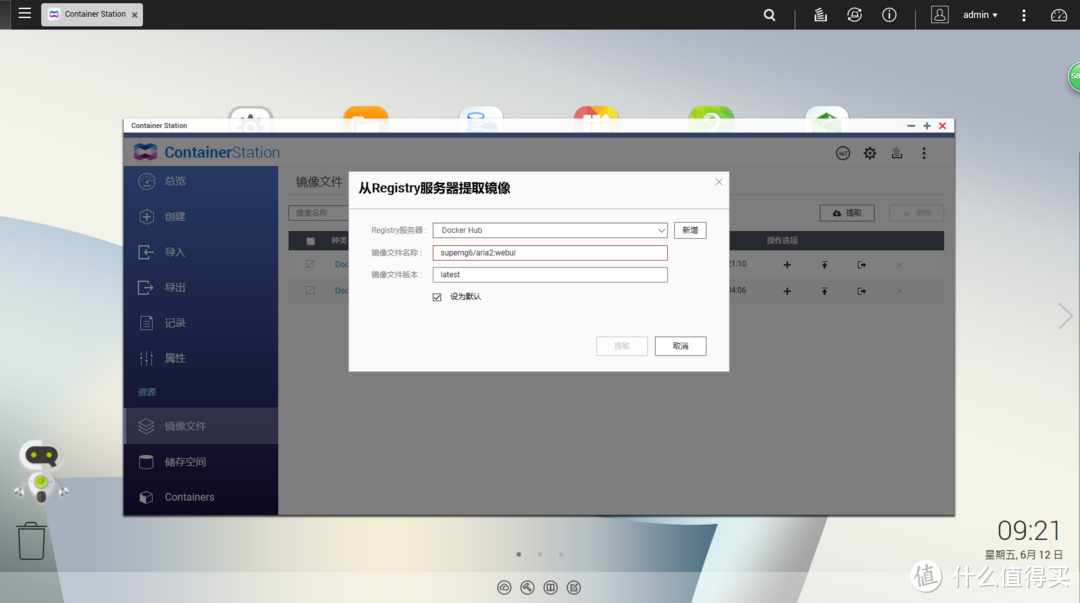1080x603 pixels.
Task: Open 创建 create in sidebar
Action: [x=201, y=216]
